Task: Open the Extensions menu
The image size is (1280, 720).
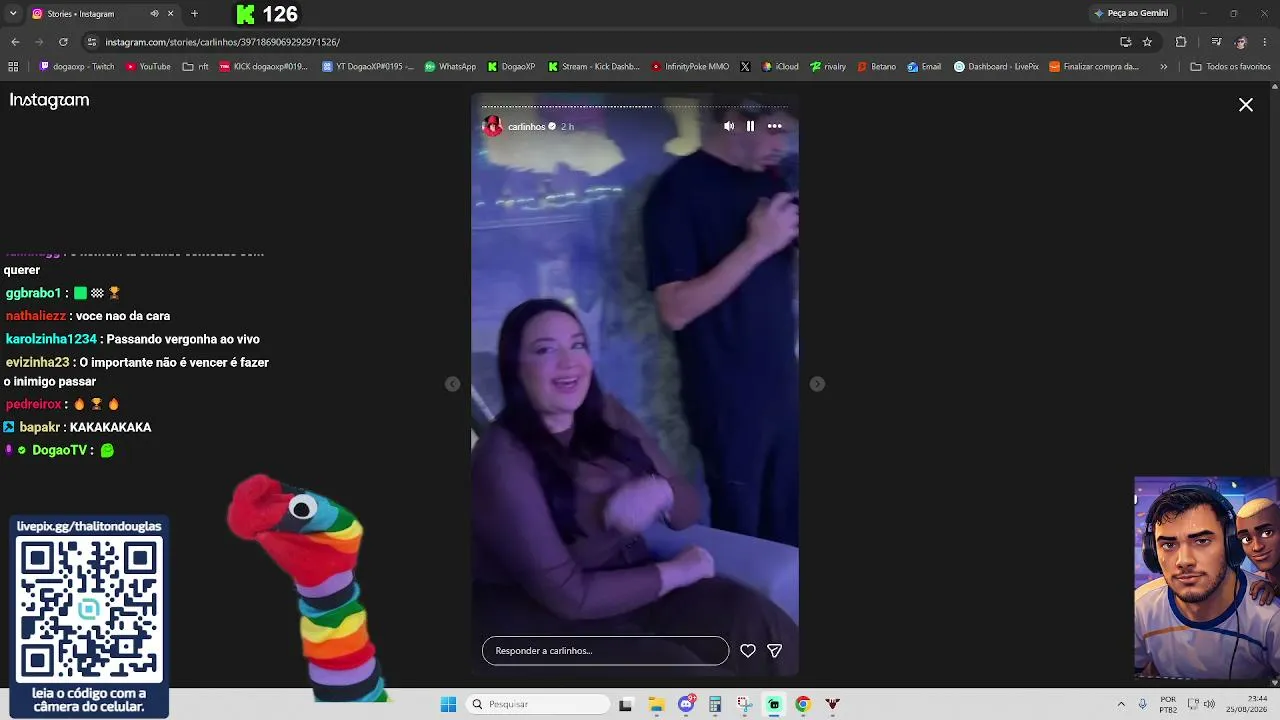Action: (x=1181, y=42)
